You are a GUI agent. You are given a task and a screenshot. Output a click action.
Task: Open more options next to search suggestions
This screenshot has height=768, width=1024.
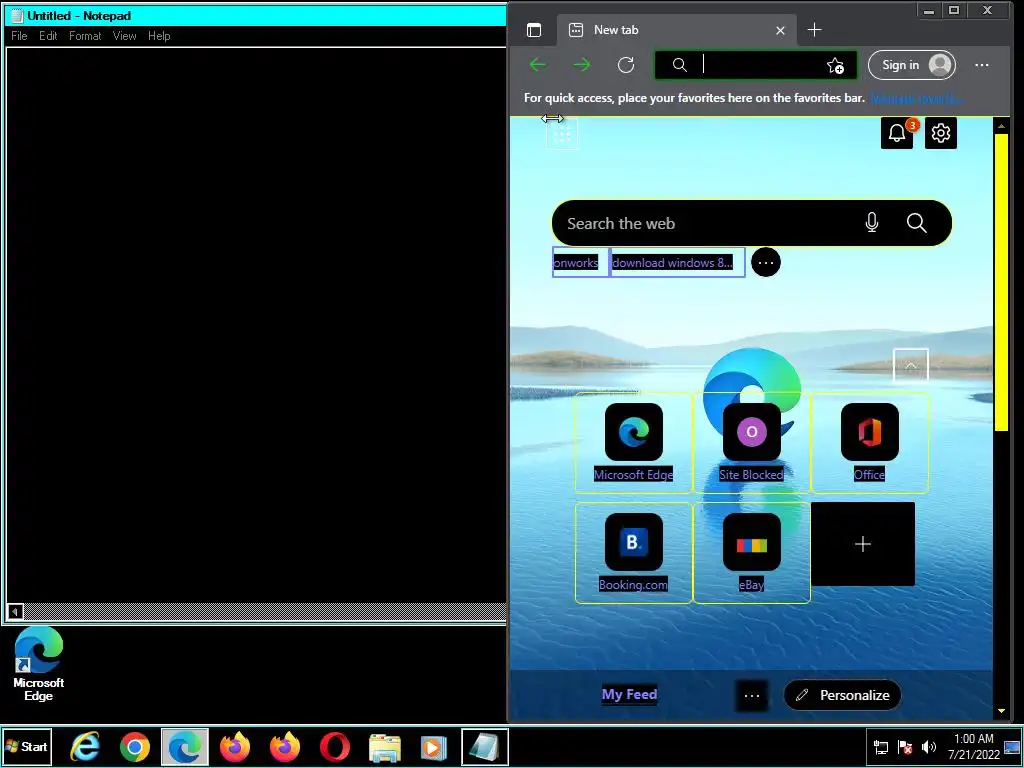pos(765,263)
